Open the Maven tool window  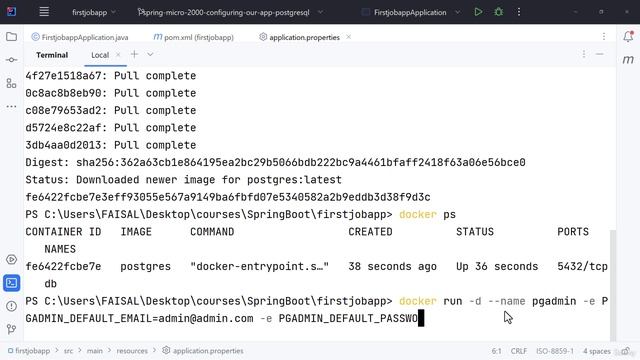point(628,60)
